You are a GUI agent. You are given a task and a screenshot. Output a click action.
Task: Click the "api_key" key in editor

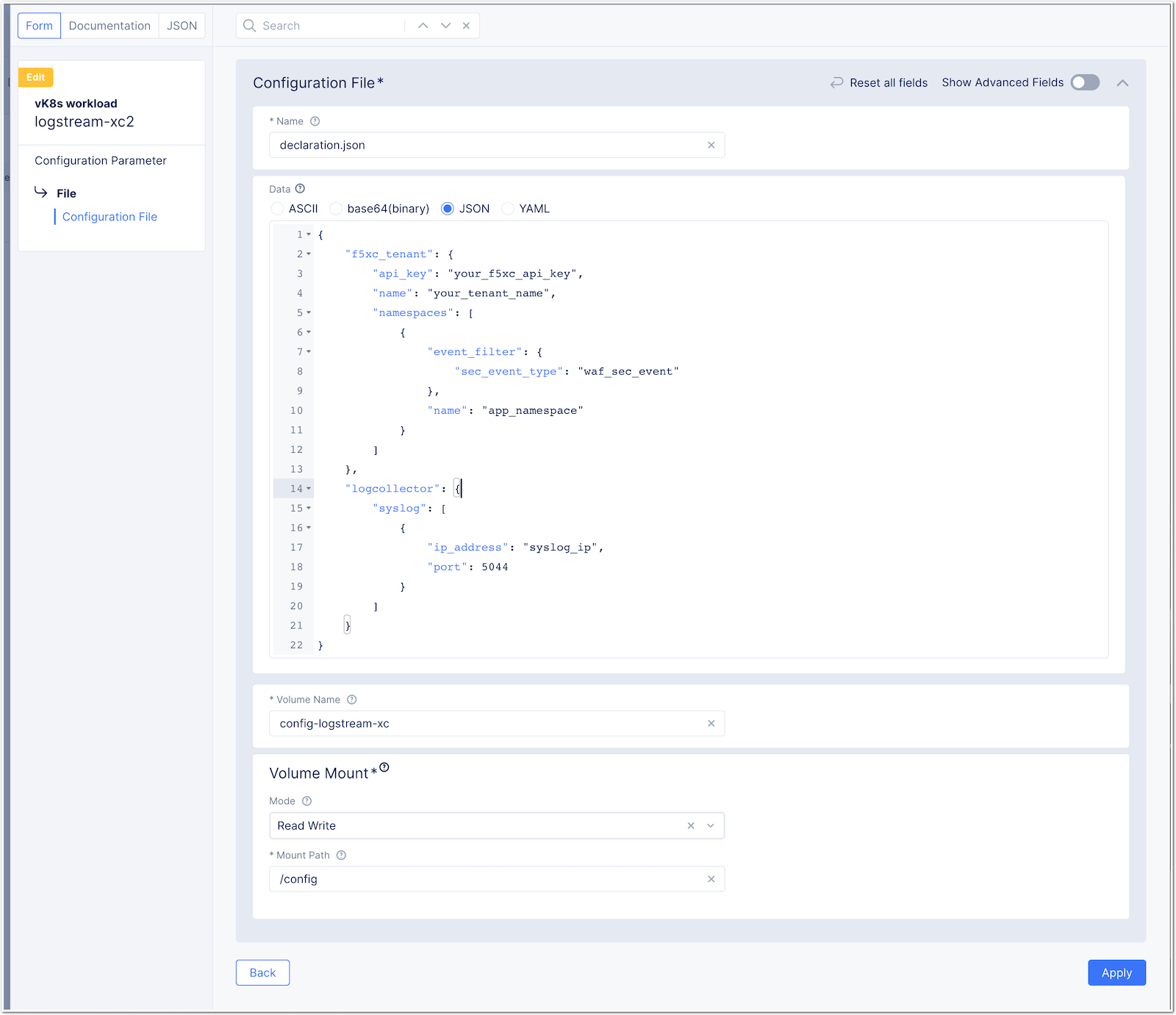click(403, 274)
